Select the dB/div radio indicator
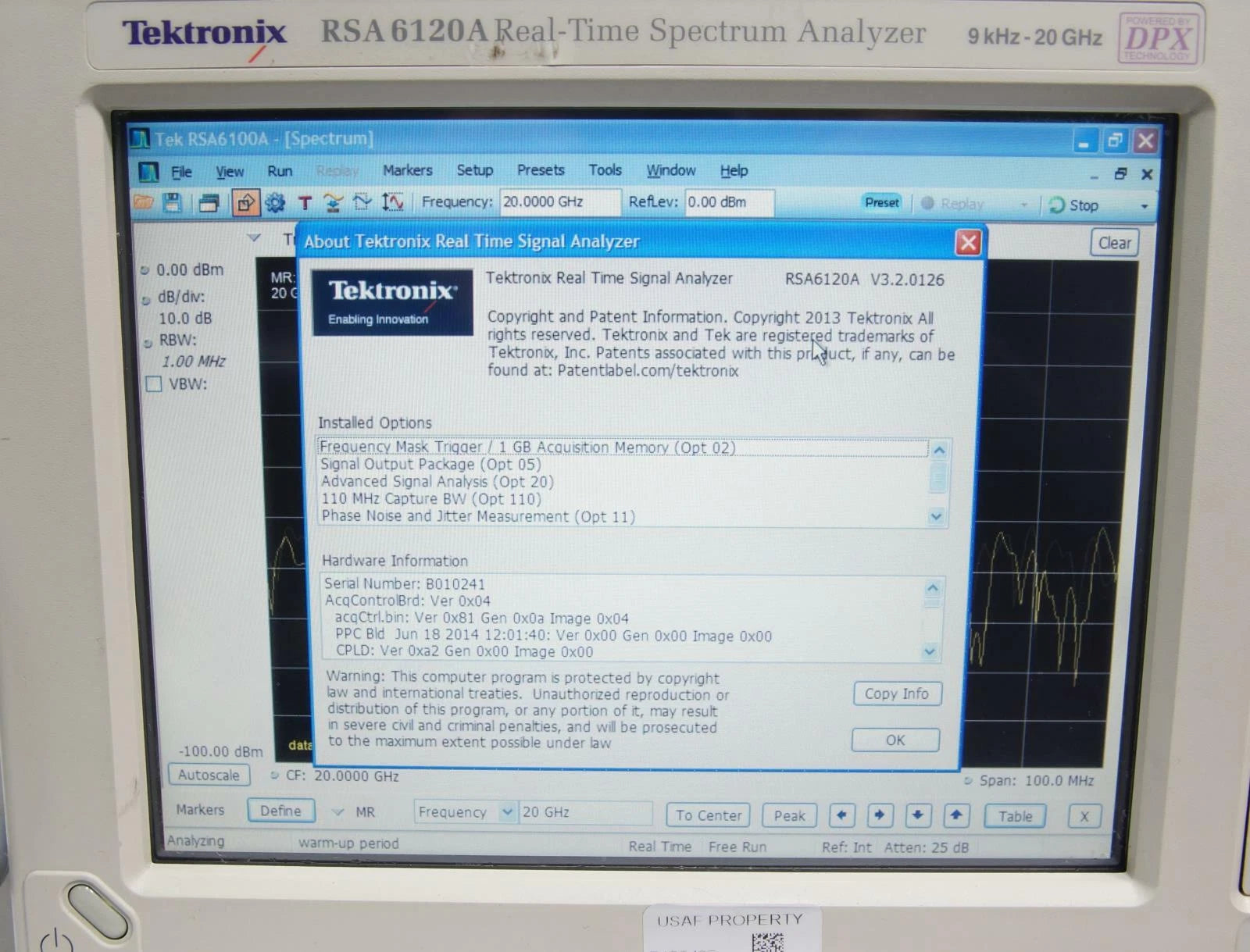Viewport: 1250px width, 952px height. click(146, 299)
